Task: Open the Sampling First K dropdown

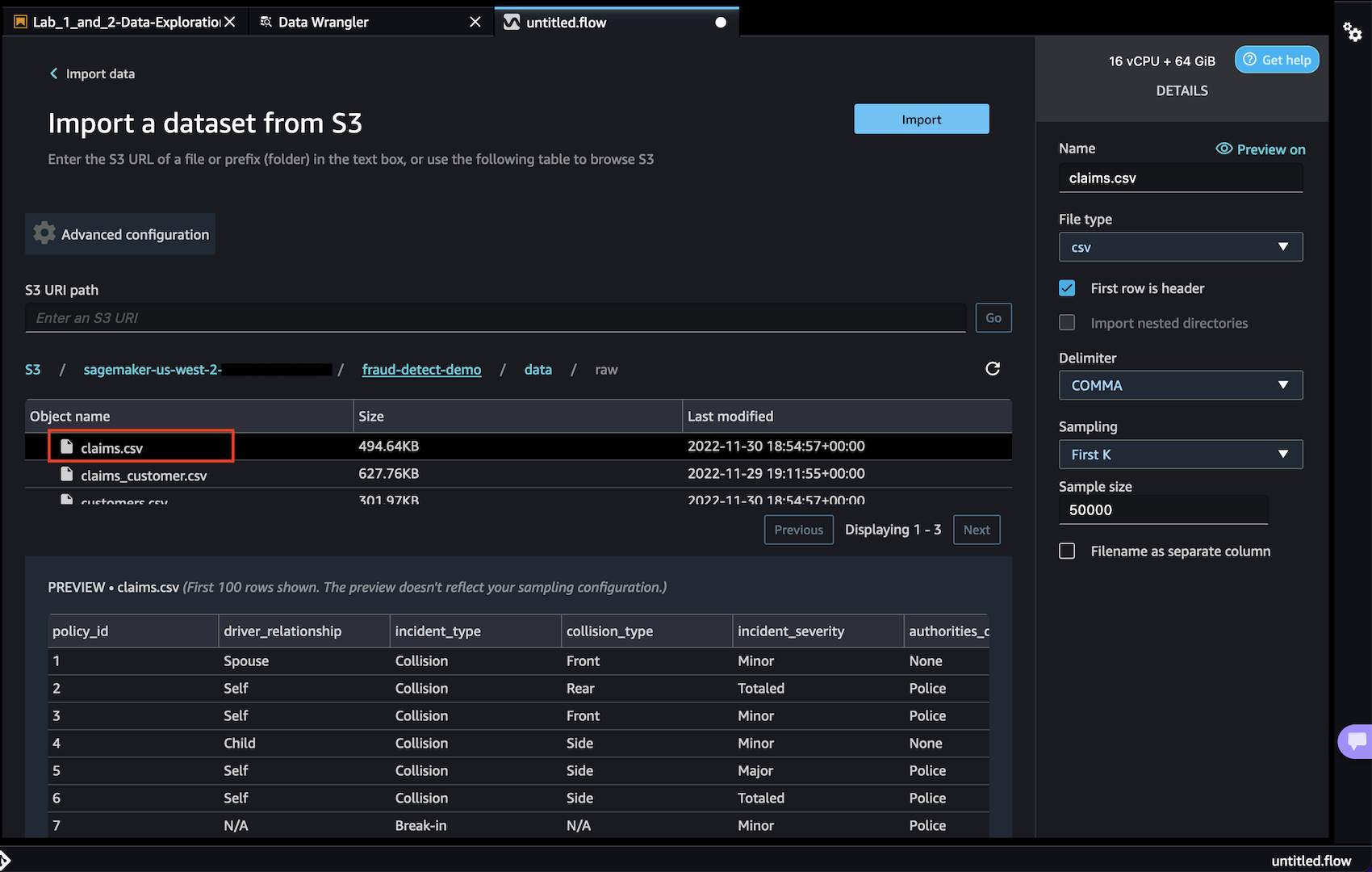Action: pos(1181,455)
